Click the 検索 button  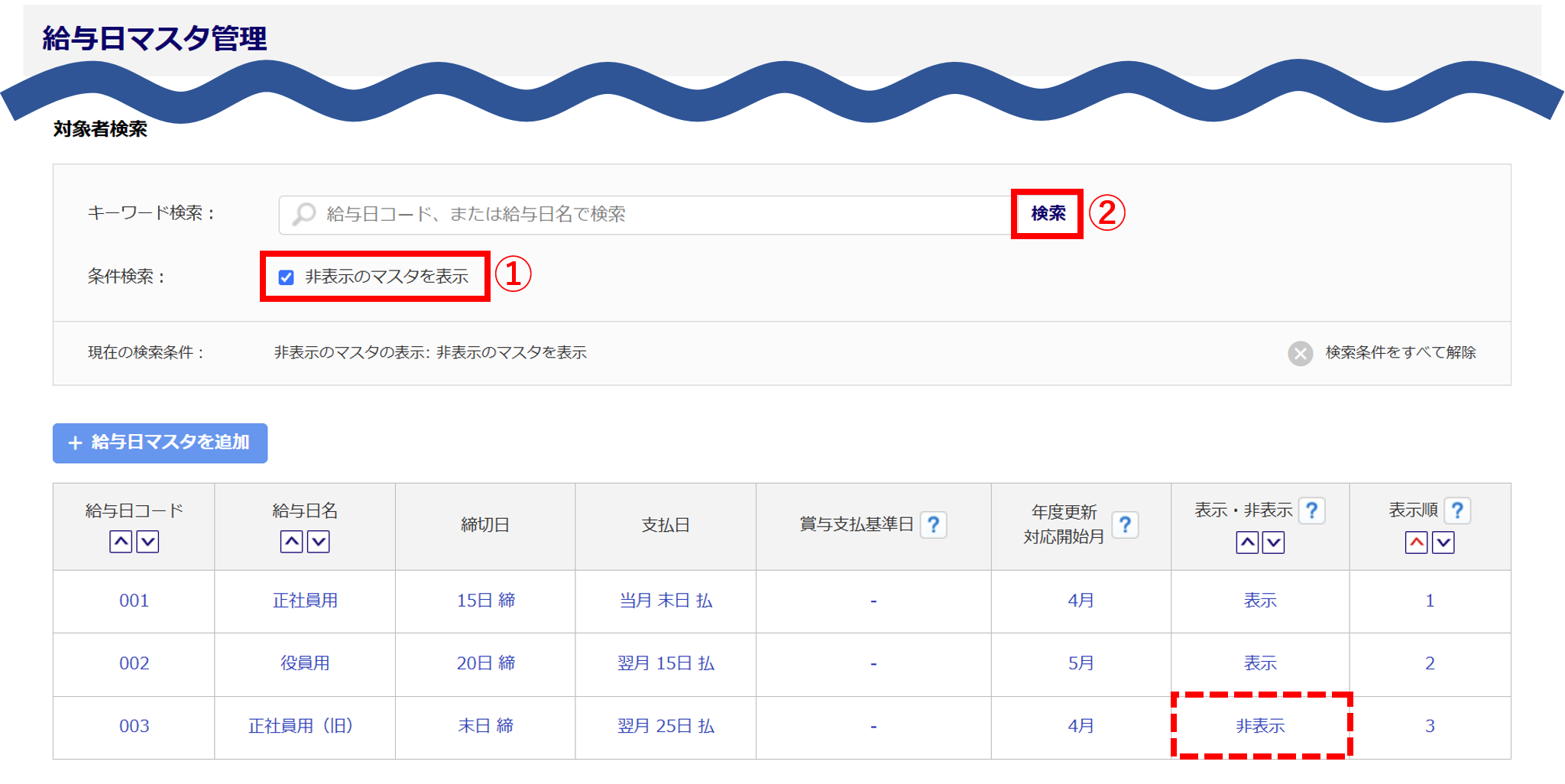(1048, 214)
